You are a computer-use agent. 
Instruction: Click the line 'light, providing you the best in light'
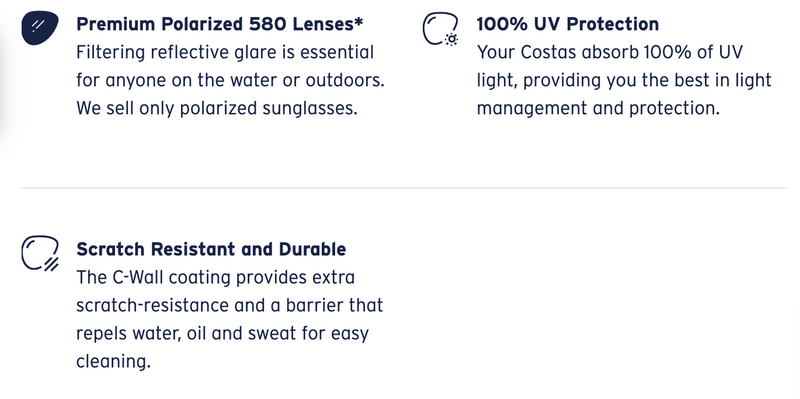(x=624, y=81)
